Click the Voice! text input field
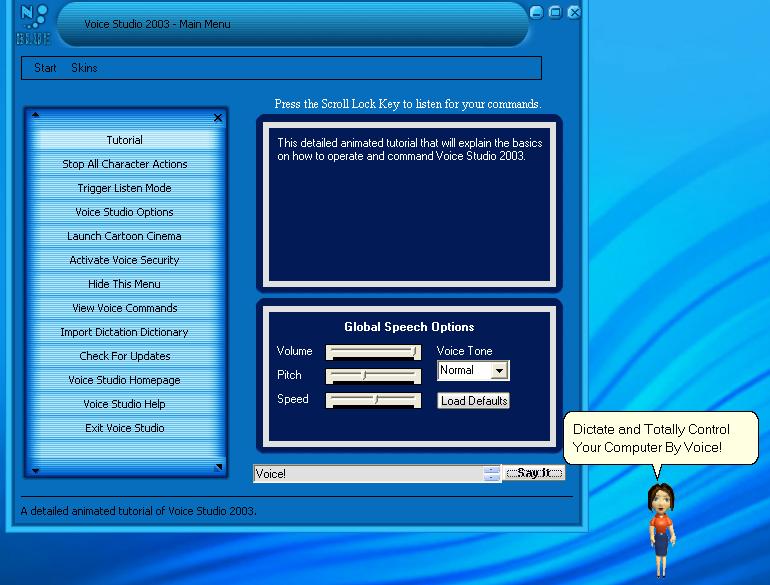Viewport: 770px width, 585px height. (368, 474)
